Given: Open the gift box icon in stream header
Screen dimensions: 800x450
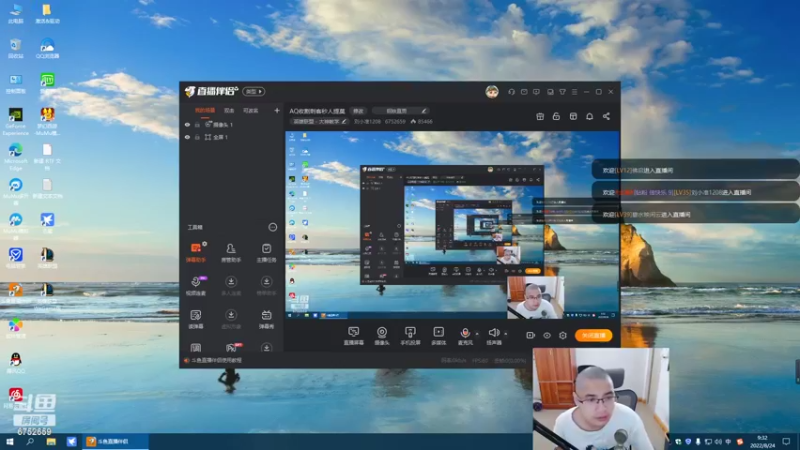Looking at the screenshot, I should click(540, 116).
